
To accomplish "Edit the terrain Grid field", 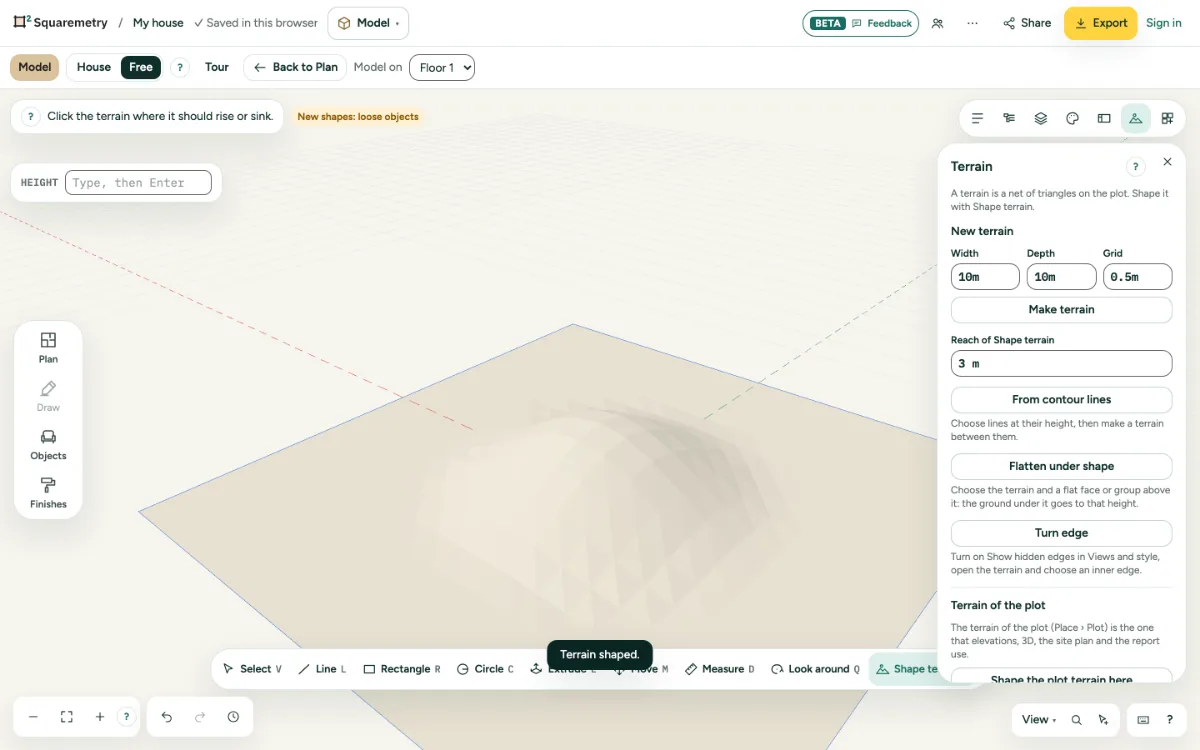I will coord(1137,277).
